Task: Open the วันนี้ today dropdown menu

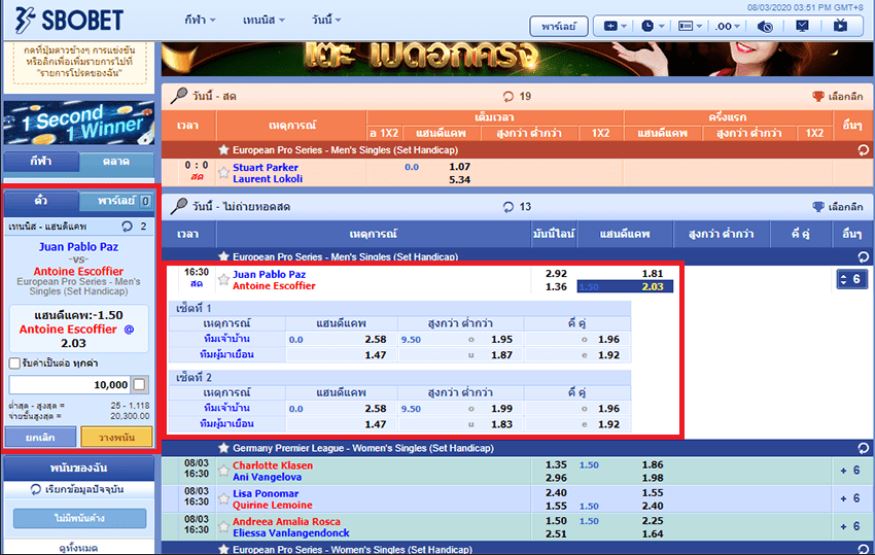Action: [326, 20]
